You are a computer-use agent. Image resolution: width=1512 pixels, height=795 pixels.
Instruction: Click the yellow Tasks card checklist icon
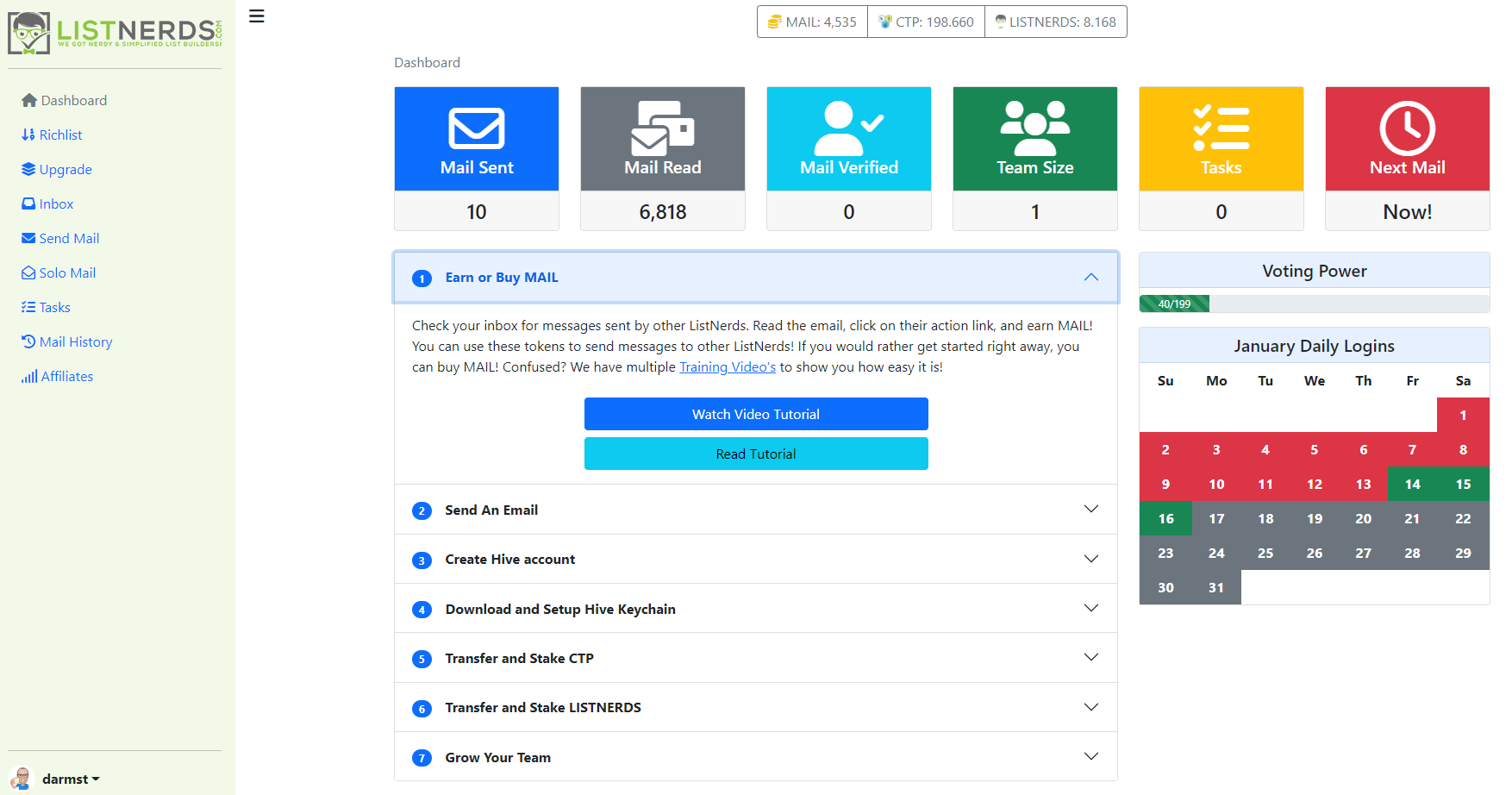tap(1221, 128)
